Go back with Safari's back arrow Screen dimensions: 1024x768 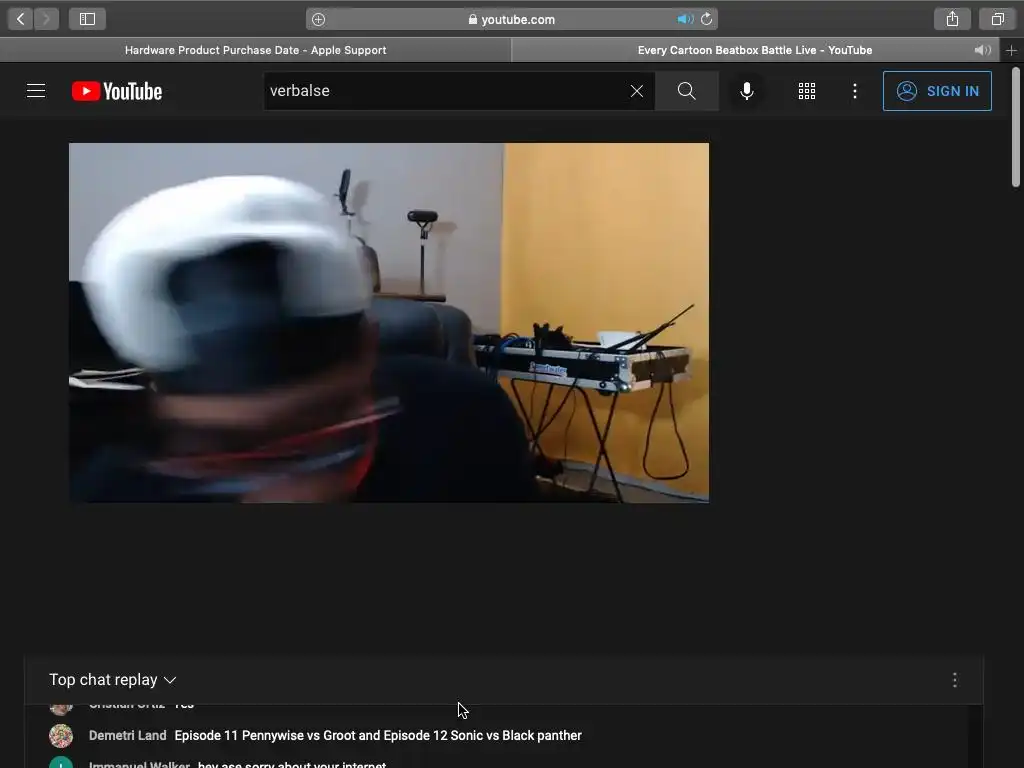pos(20,19)
